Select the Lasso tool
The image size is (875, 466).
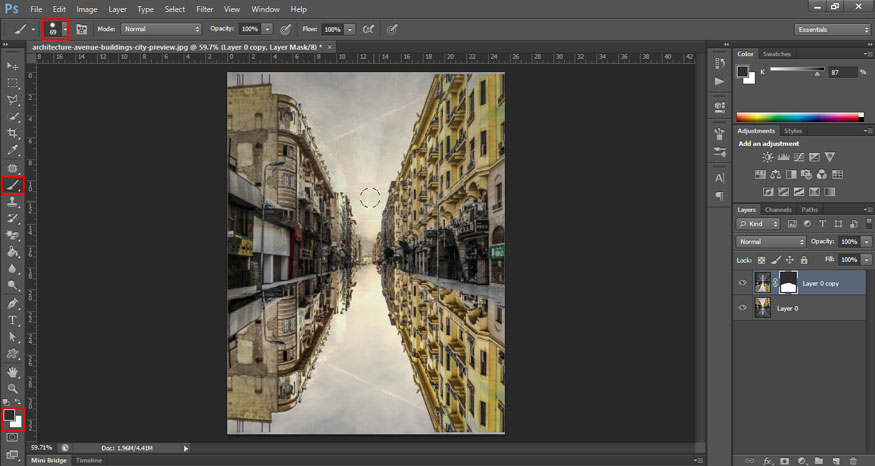(x=12, y=99)
